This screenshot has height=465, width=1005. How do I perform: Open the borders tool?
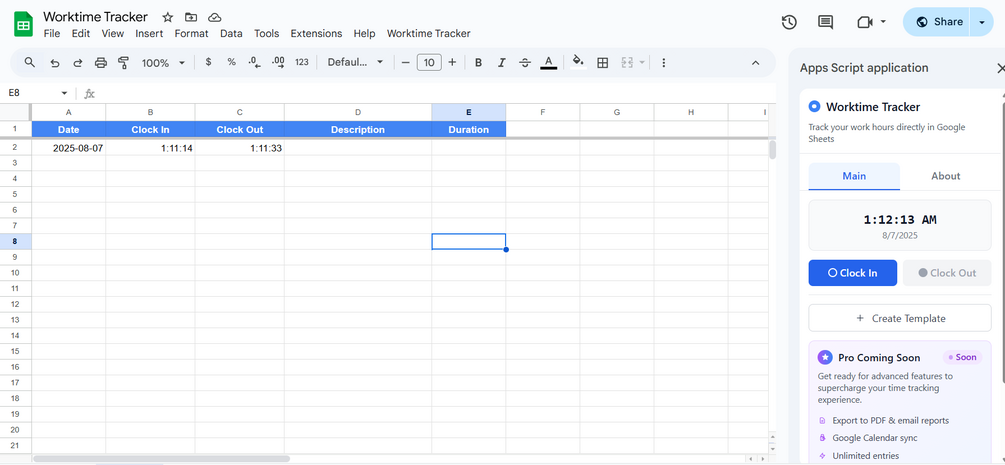click(x=602, y=62)
